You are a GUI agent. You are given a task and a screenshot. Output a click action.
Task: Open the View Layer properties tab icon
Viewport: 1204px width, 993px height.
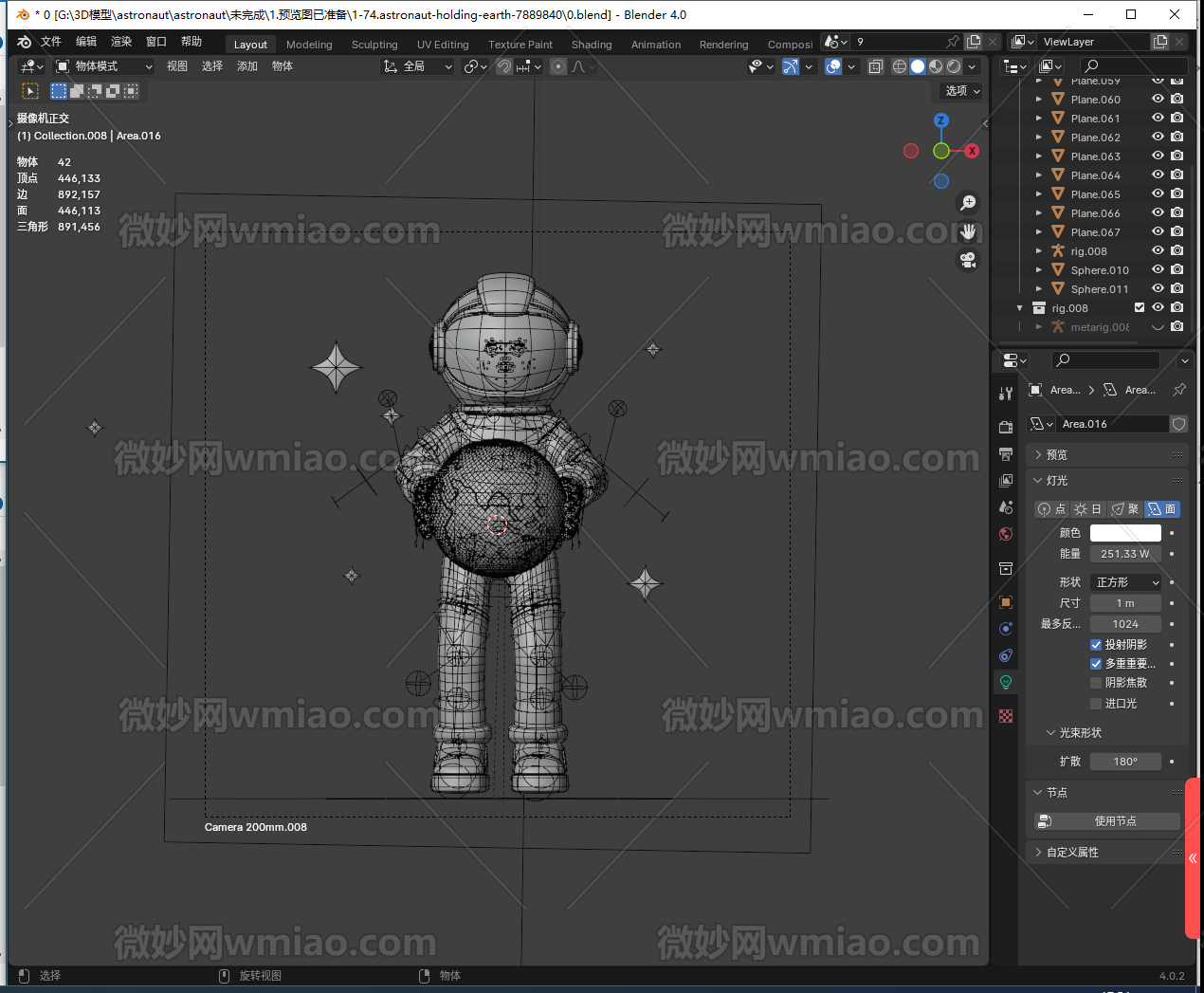click(1006, 481)
